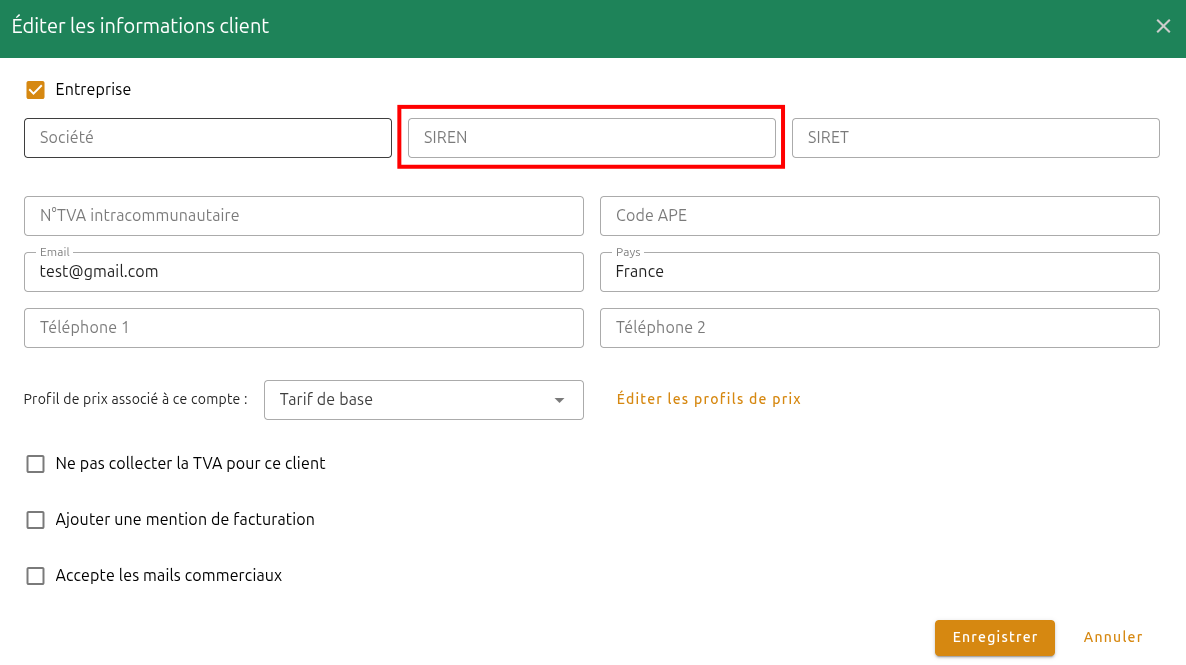
Task: Open the Éditer les profils de prix link
Action: 709,399
